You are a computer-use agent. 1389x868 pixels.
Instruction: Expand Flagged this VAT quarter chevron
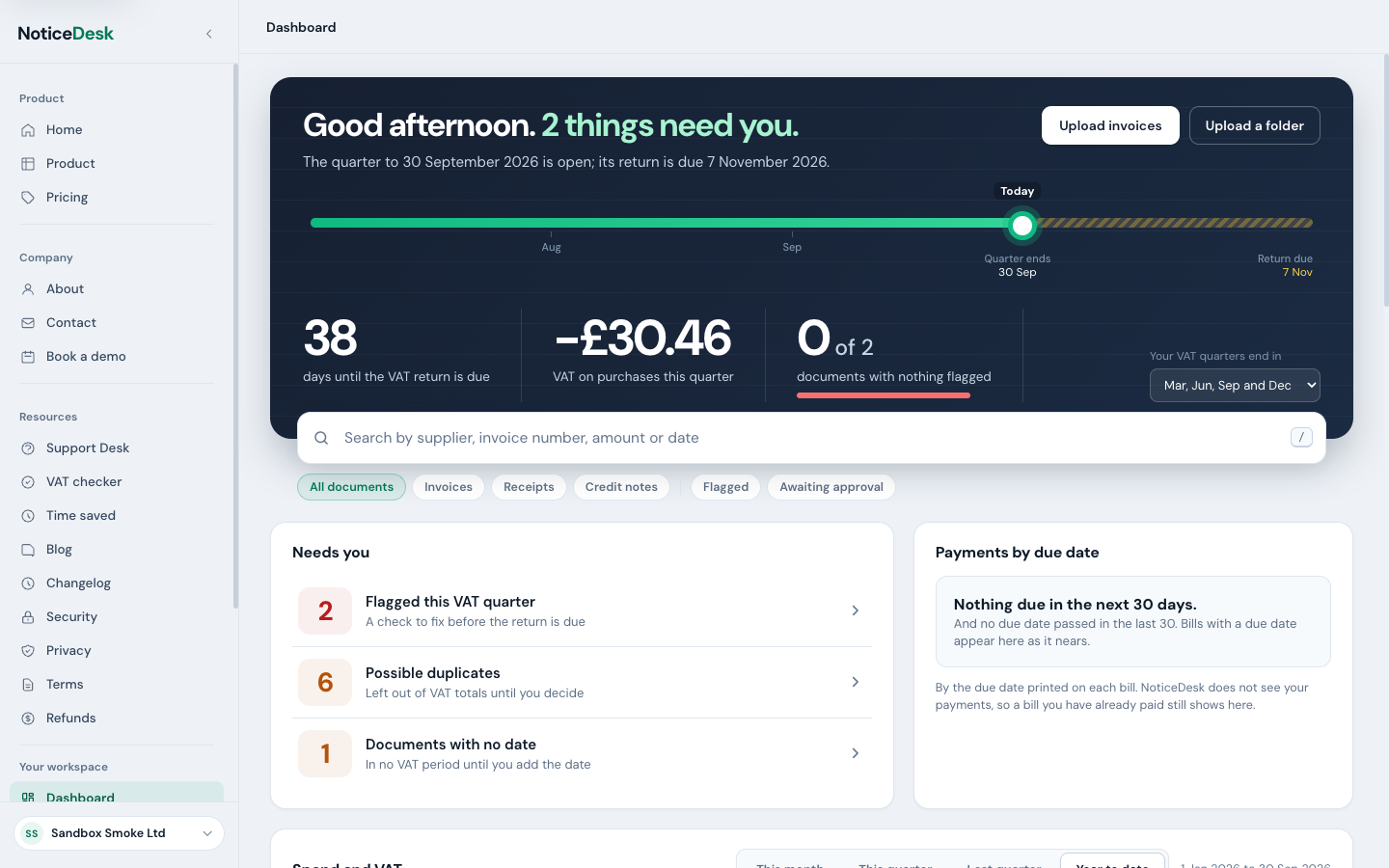(x=856, y=610)
